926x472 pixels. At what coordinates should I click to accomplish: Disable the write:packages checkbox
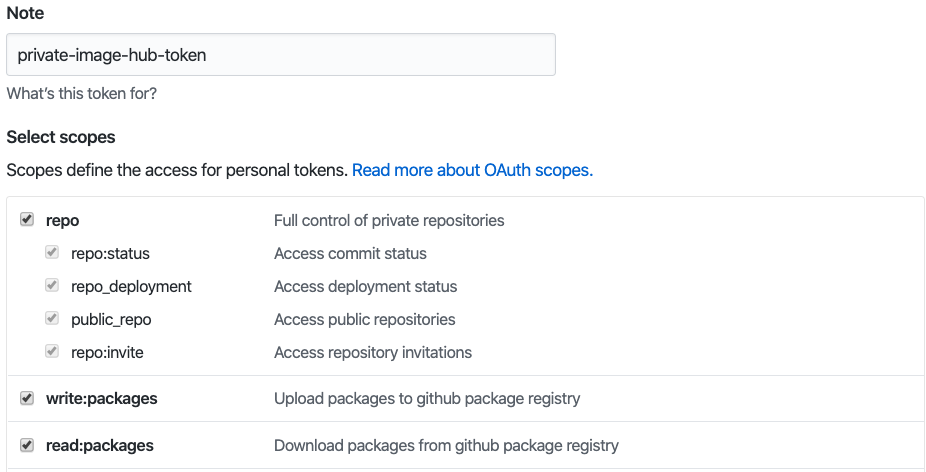coord(27,398)
